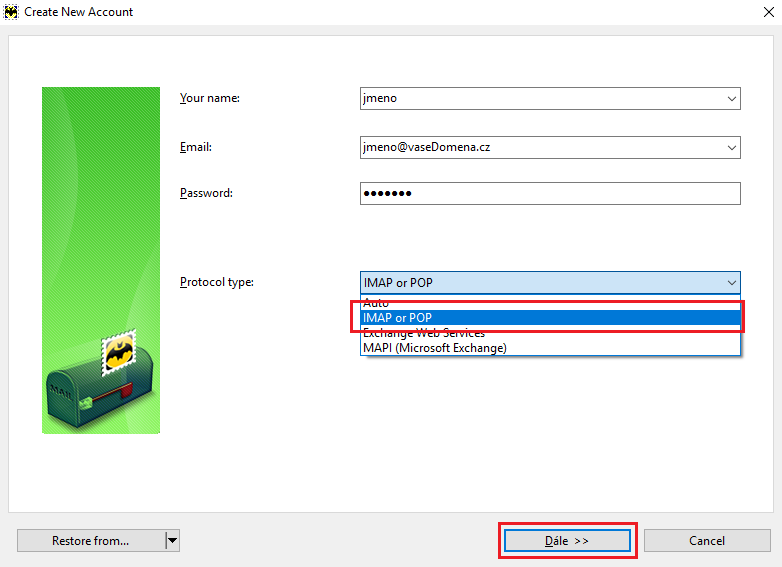
Task: Click the Protocol type label
Action: [x=217, y=282]
